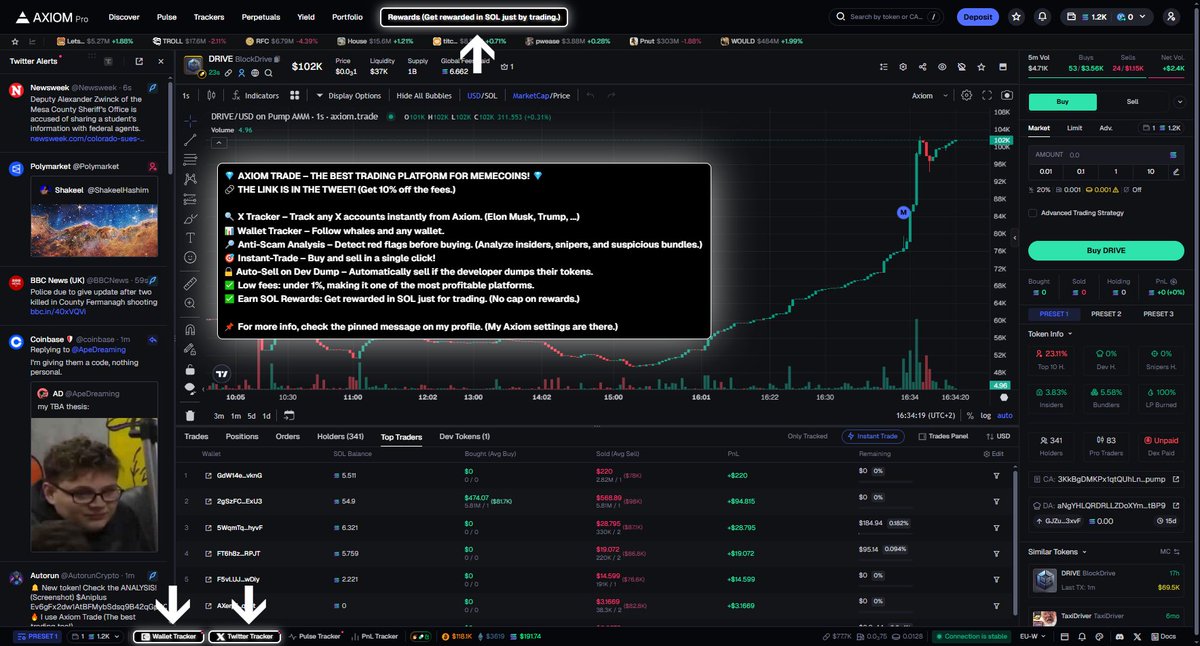Open chart layout grid icon
Image resolution: width=1200 pixels, height=646 pixels.
295,96
